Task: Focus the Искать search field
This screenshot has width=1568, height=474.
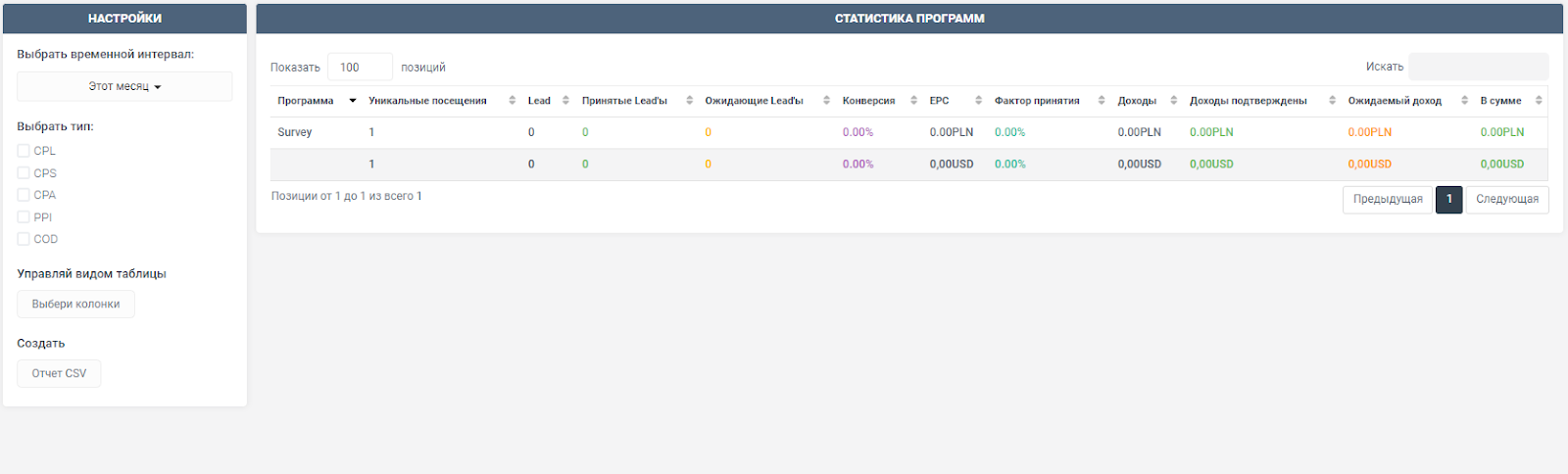Action: point(1478,67)
